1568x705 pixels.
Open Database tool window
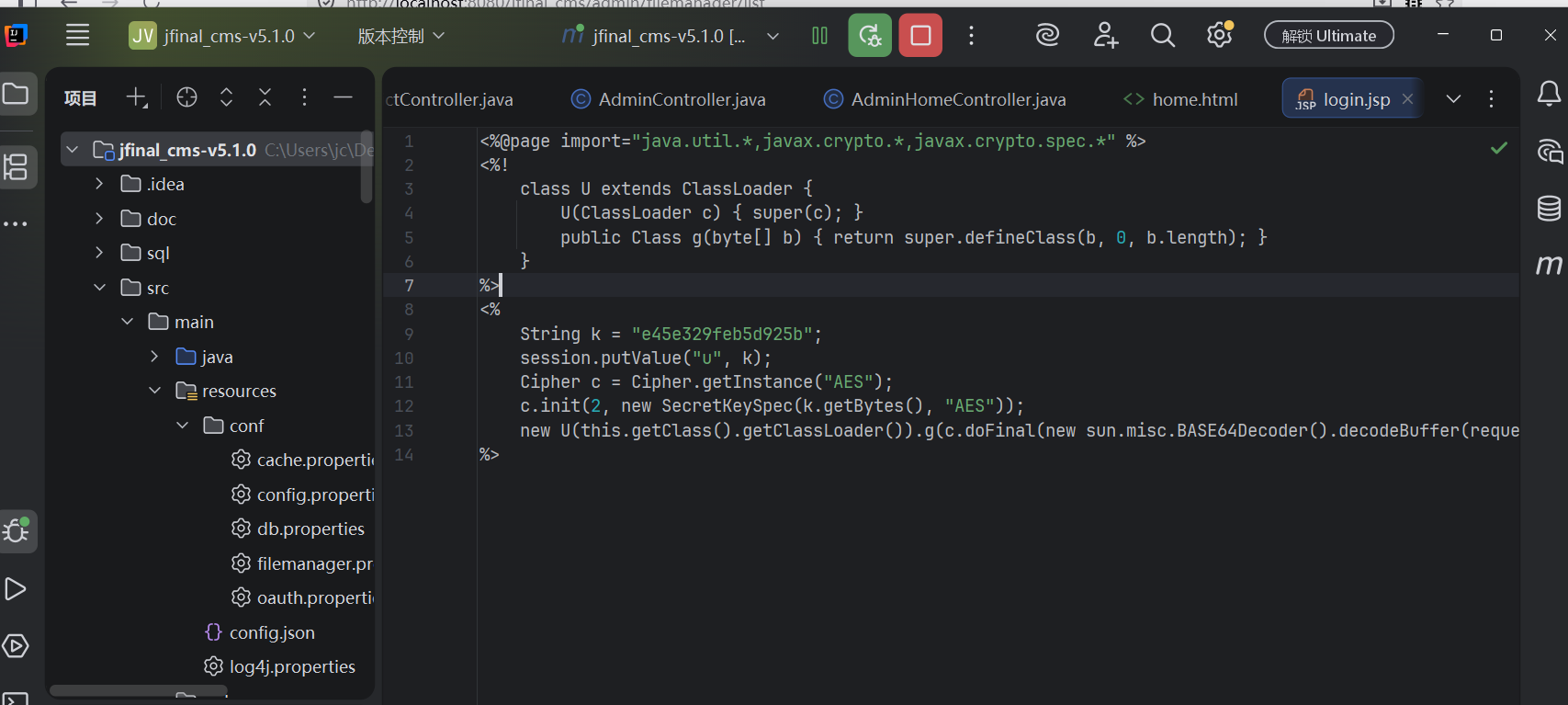click(x=1549, y=209)
